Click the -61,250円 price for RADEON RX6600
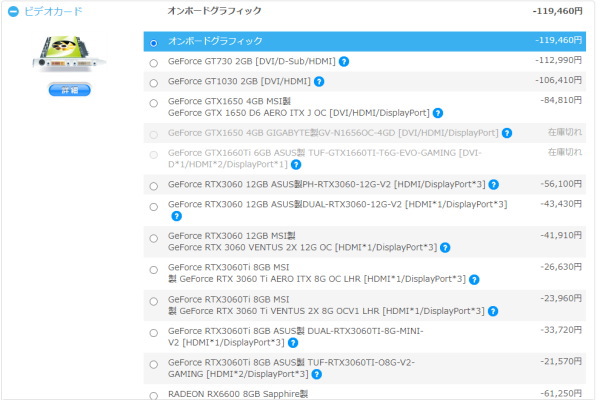The image size is (600, 400). pyautogui.click(x=561, y=393)
